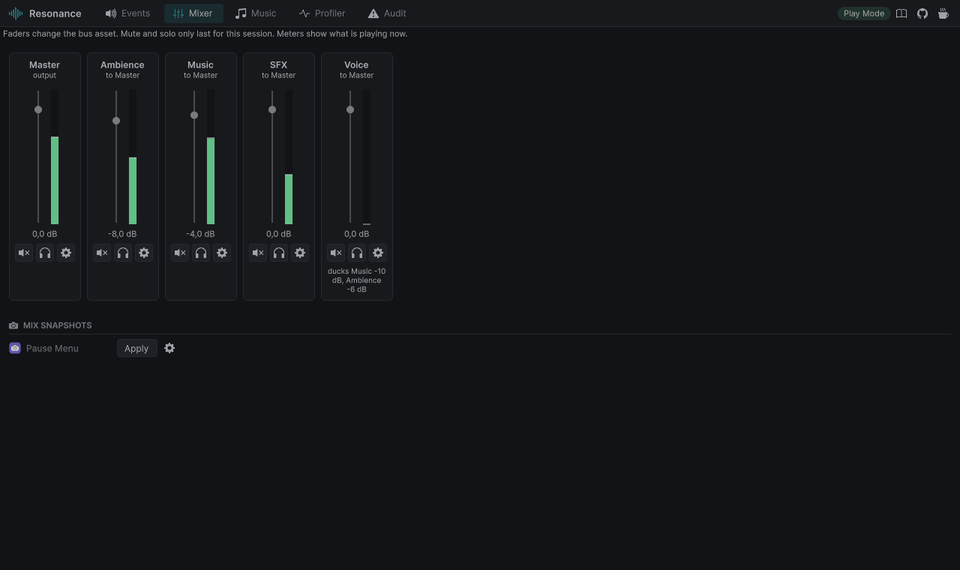Solo the Music bus
Screen dimensions: 960x570
[201, 253]
